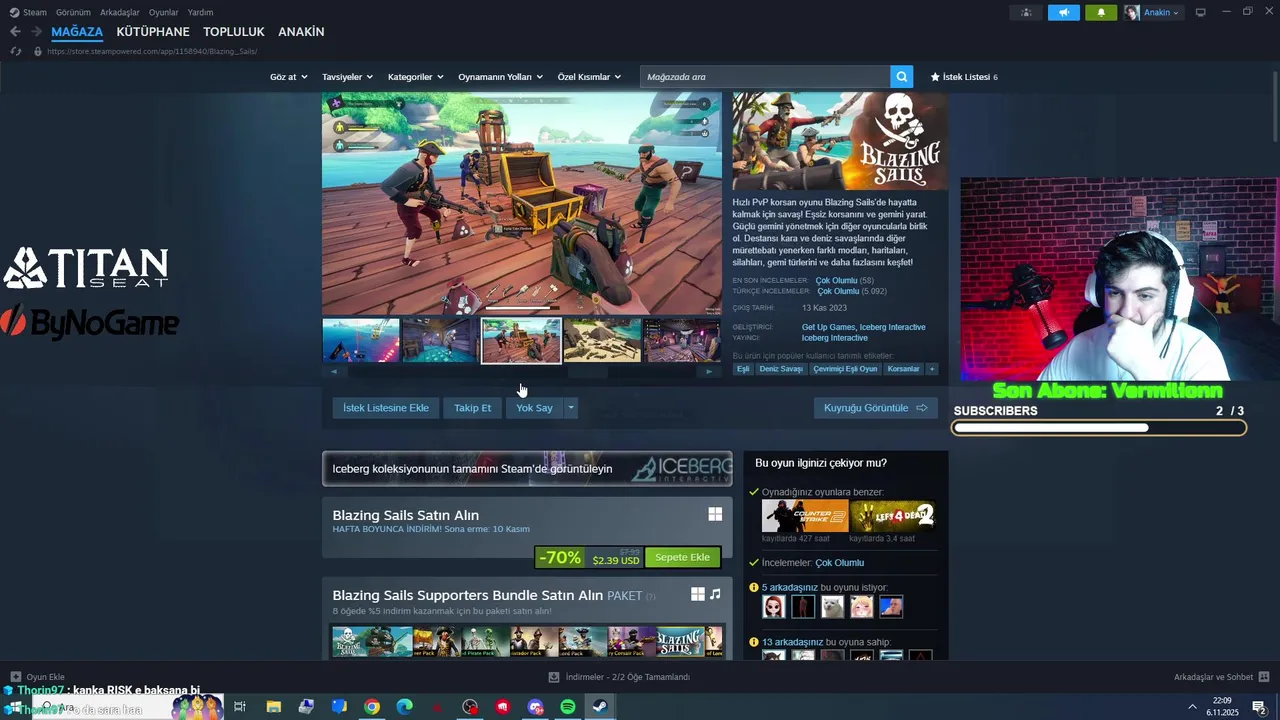Switch to the TOPLULUK tab
This screenshot has height=720, width=1280.
click(234, 32)
